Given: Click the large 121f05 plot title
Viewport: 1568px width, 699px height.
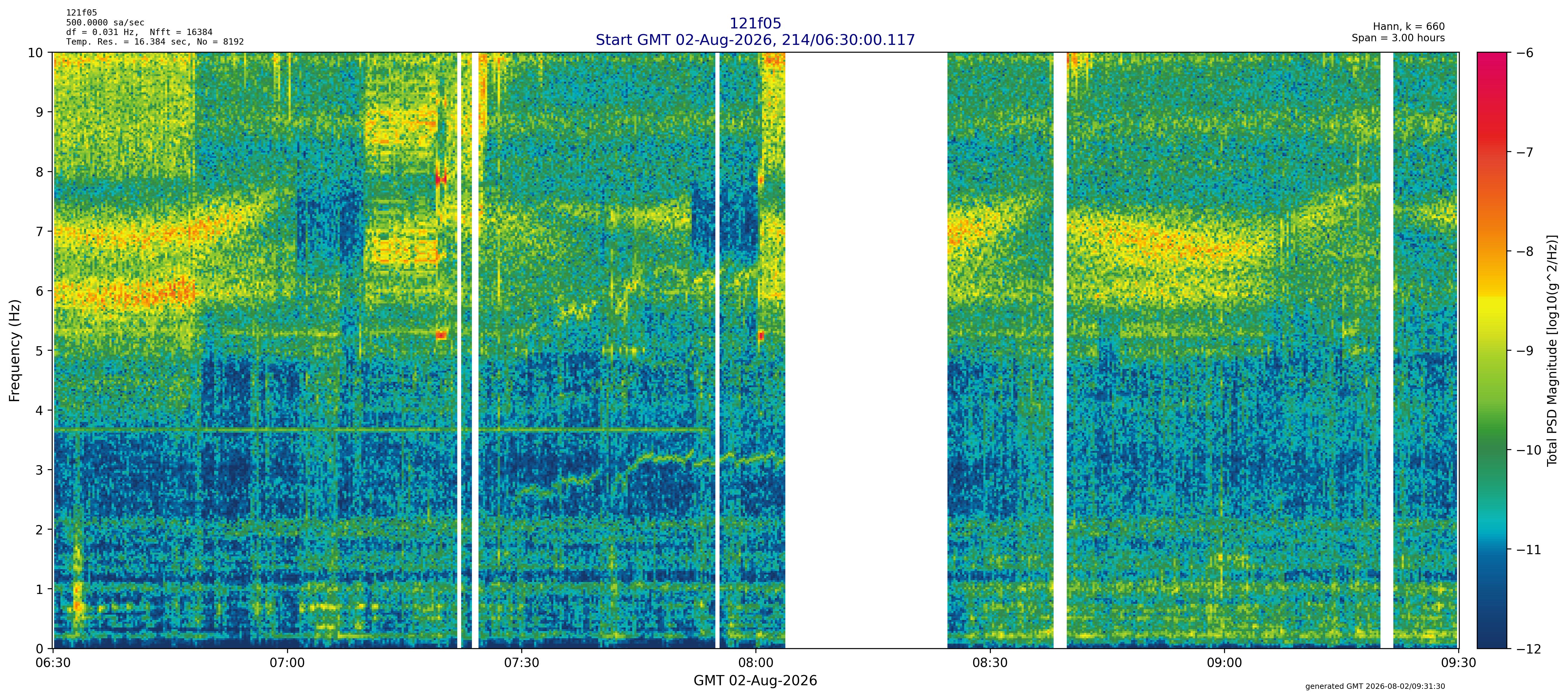Looking at the screenshot, I should [755, 24].
